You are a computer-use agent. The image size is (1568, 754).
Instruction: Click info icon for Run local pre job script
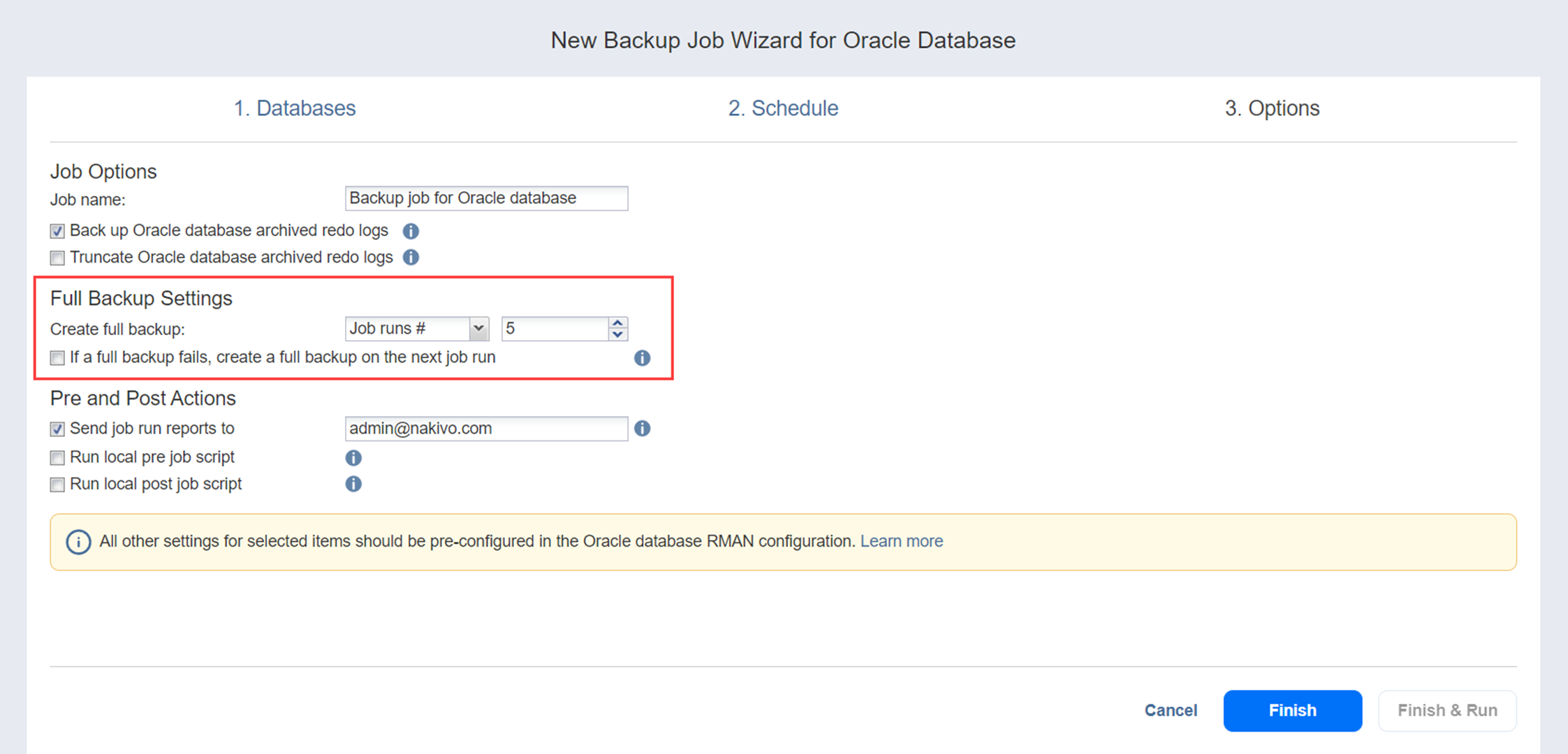coord(353,458)
